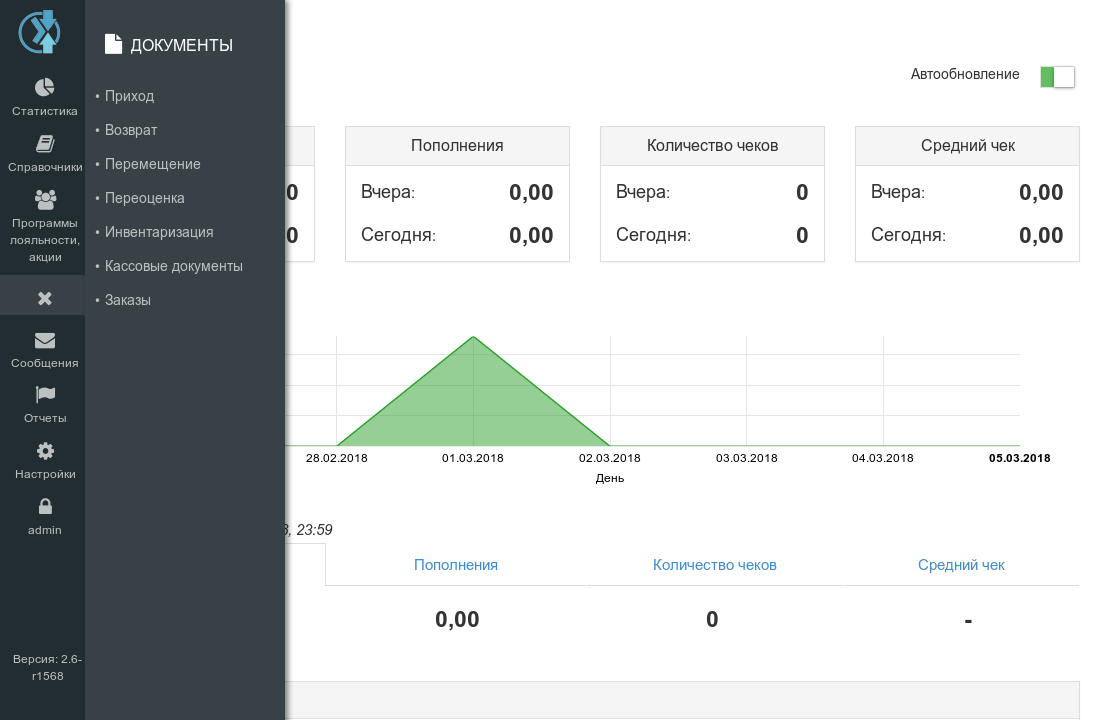
Task: Select Заказы in documents menu
Action: tap(128, 300)
